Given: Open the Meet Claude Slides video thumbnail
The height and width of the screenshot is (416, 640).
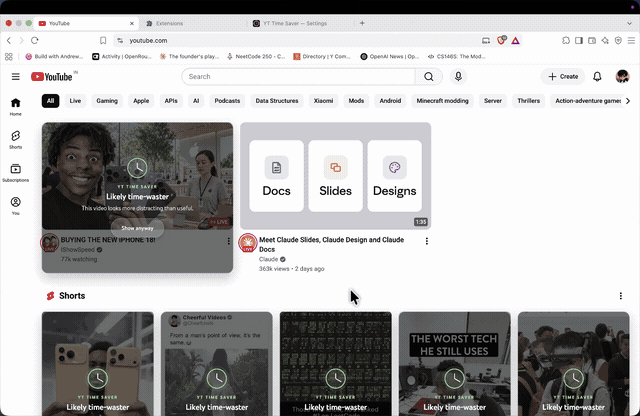Looking at the screenshot, I should click(x=336, y=176).
